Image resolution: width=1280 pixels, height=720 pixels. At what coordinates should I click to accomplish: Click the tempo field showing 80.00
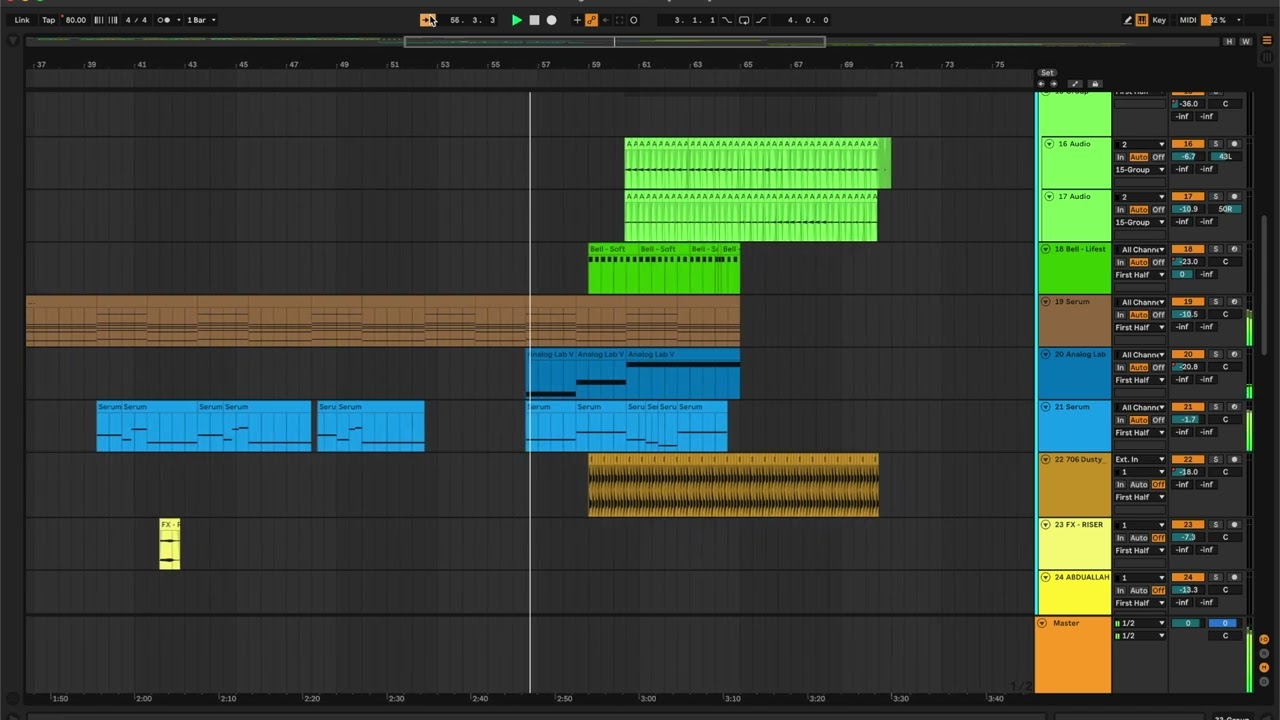tap(75, 20)
